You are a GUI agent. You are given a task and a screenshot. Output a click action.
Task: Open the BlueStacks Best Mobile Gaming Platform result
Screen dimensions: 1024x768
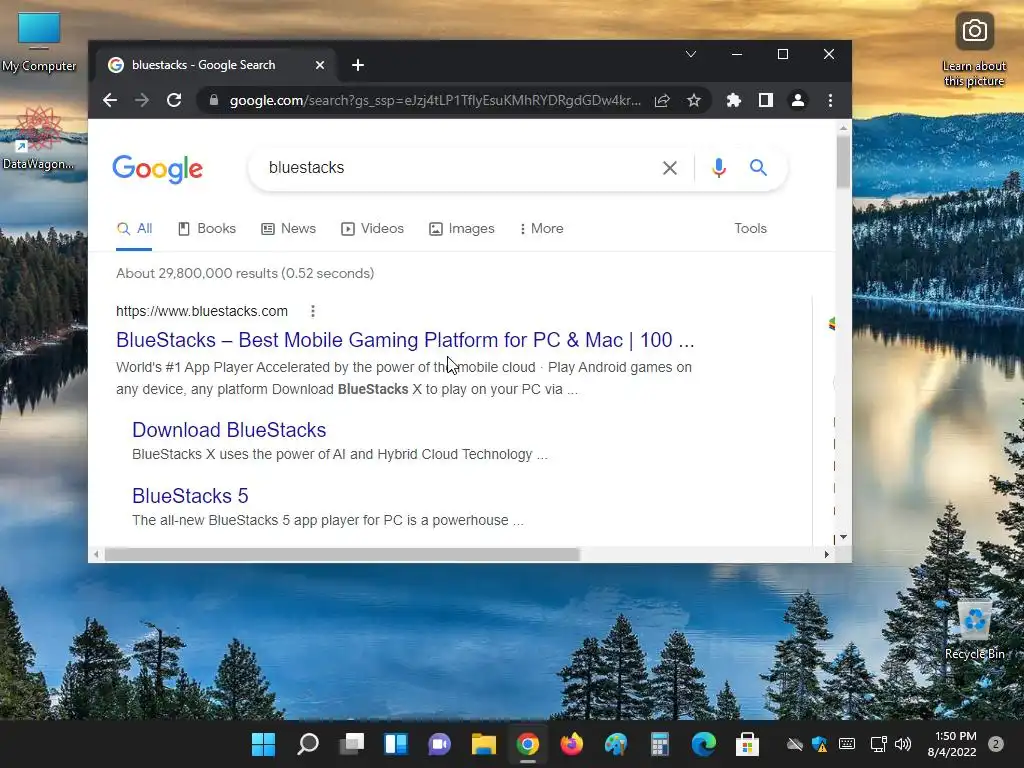405,340
